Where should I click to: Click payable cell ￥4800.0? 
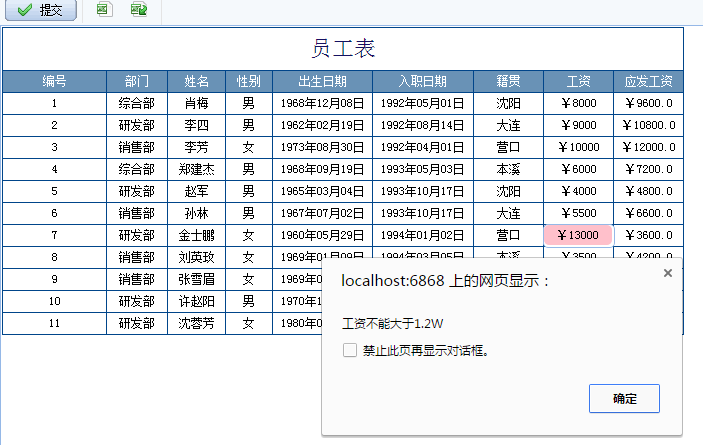648,191
